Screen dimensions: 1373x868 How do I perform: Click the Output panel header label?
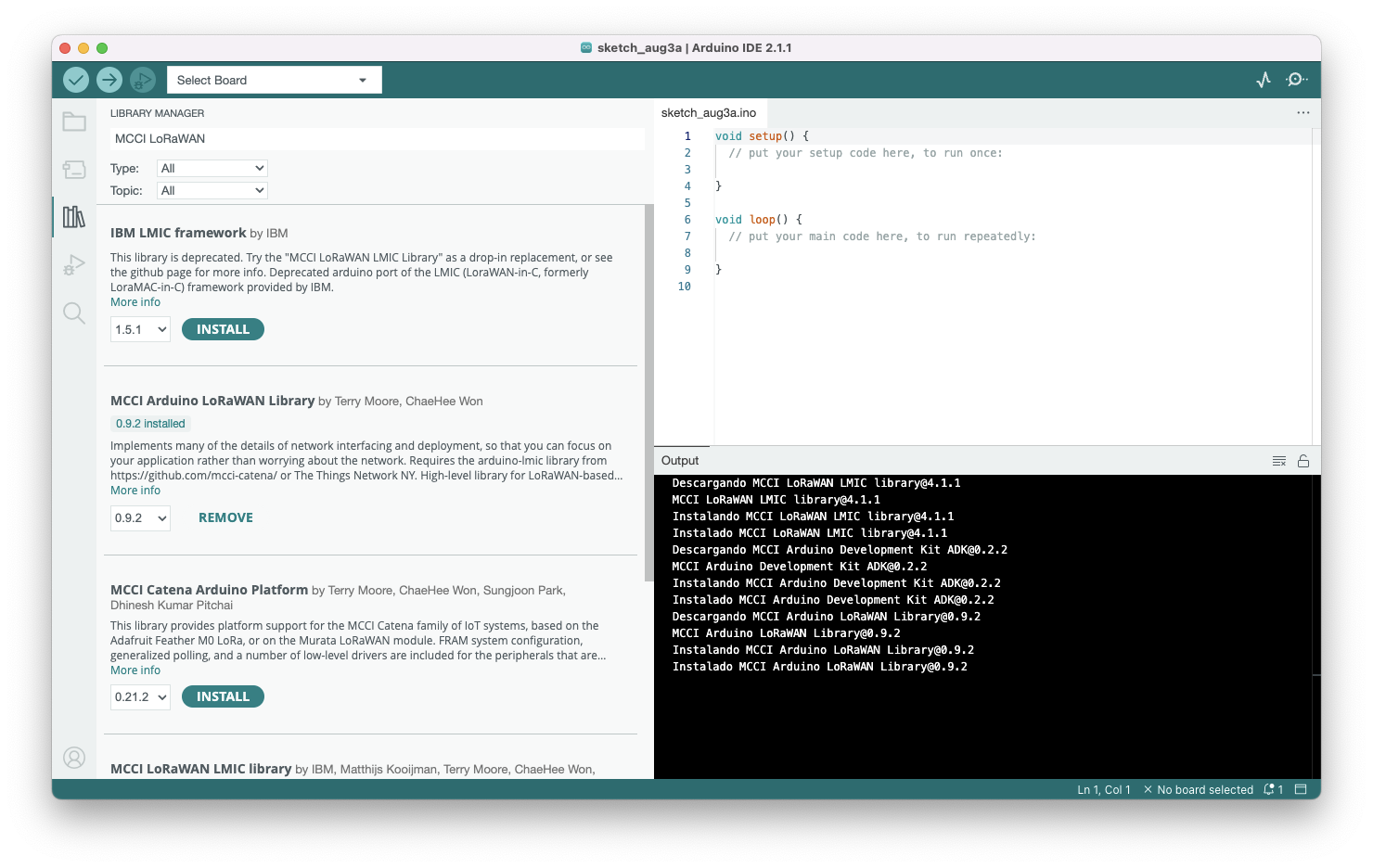tap(680, 461)
